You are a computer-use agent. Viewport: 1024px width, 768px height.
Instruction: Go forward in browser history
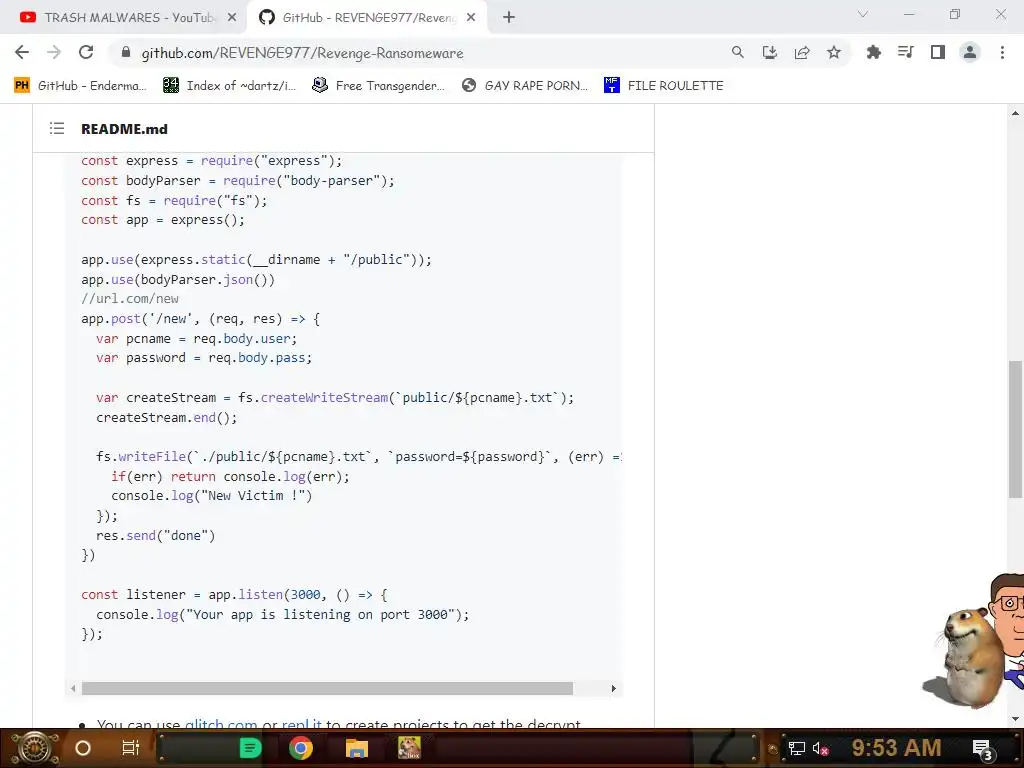(54, 52)
